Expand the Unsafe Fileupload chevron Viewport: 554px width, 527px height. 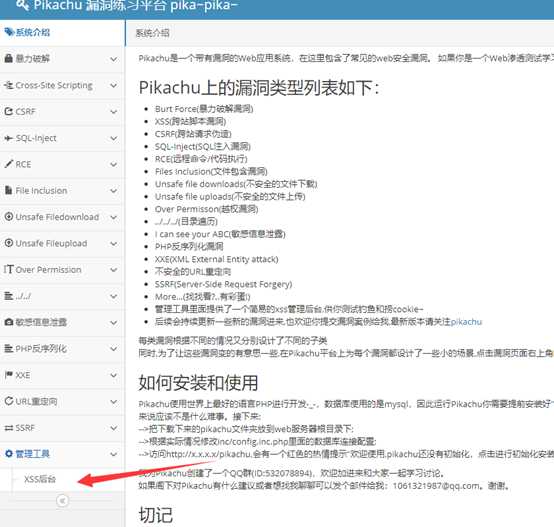click(x=113, y=243)
